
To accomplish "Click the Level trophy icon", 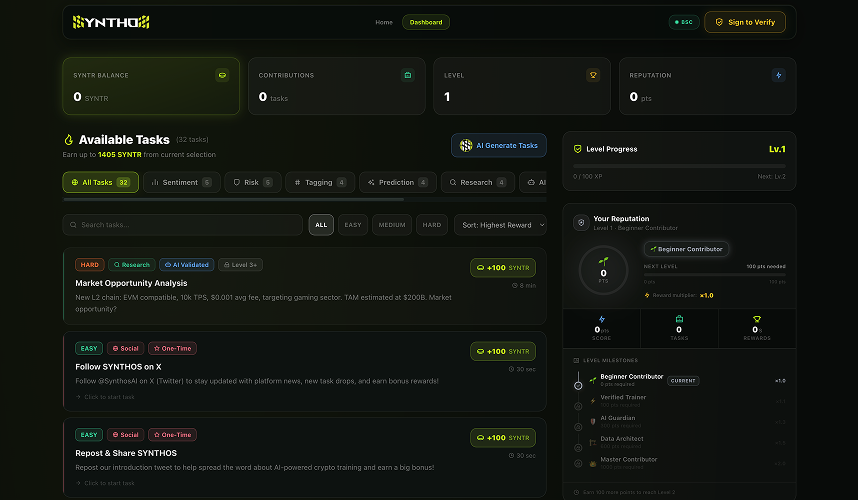I will point(593,75).
